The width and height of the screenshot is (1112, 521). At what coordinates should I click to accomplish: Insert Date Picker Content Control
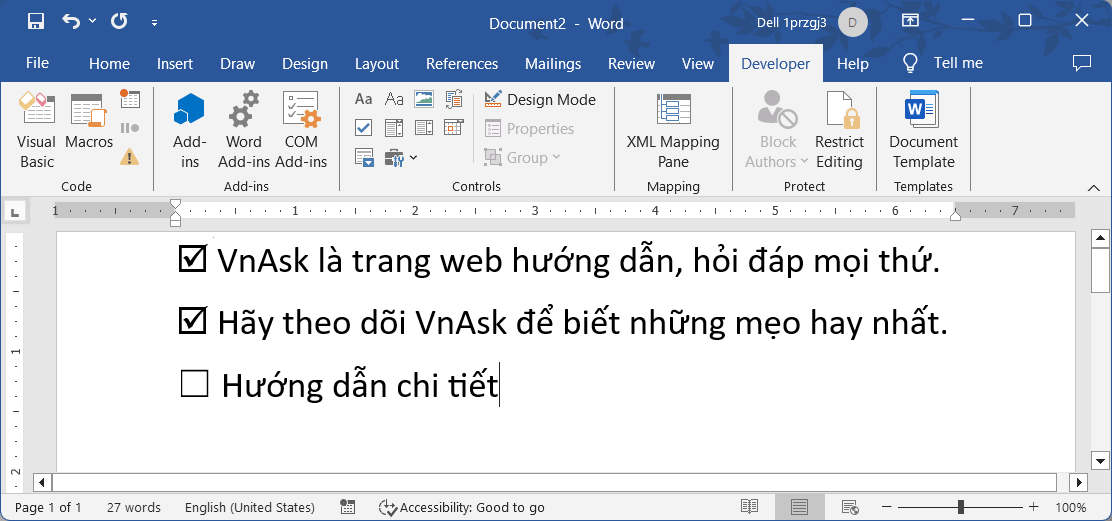click(454, 128)
